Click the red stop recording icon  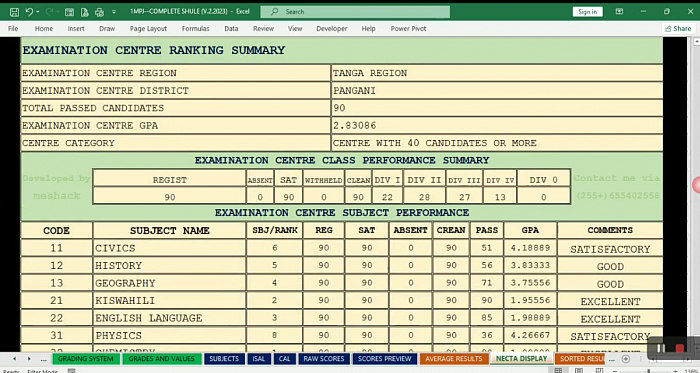pyautogui.click(x=680, y=348)
